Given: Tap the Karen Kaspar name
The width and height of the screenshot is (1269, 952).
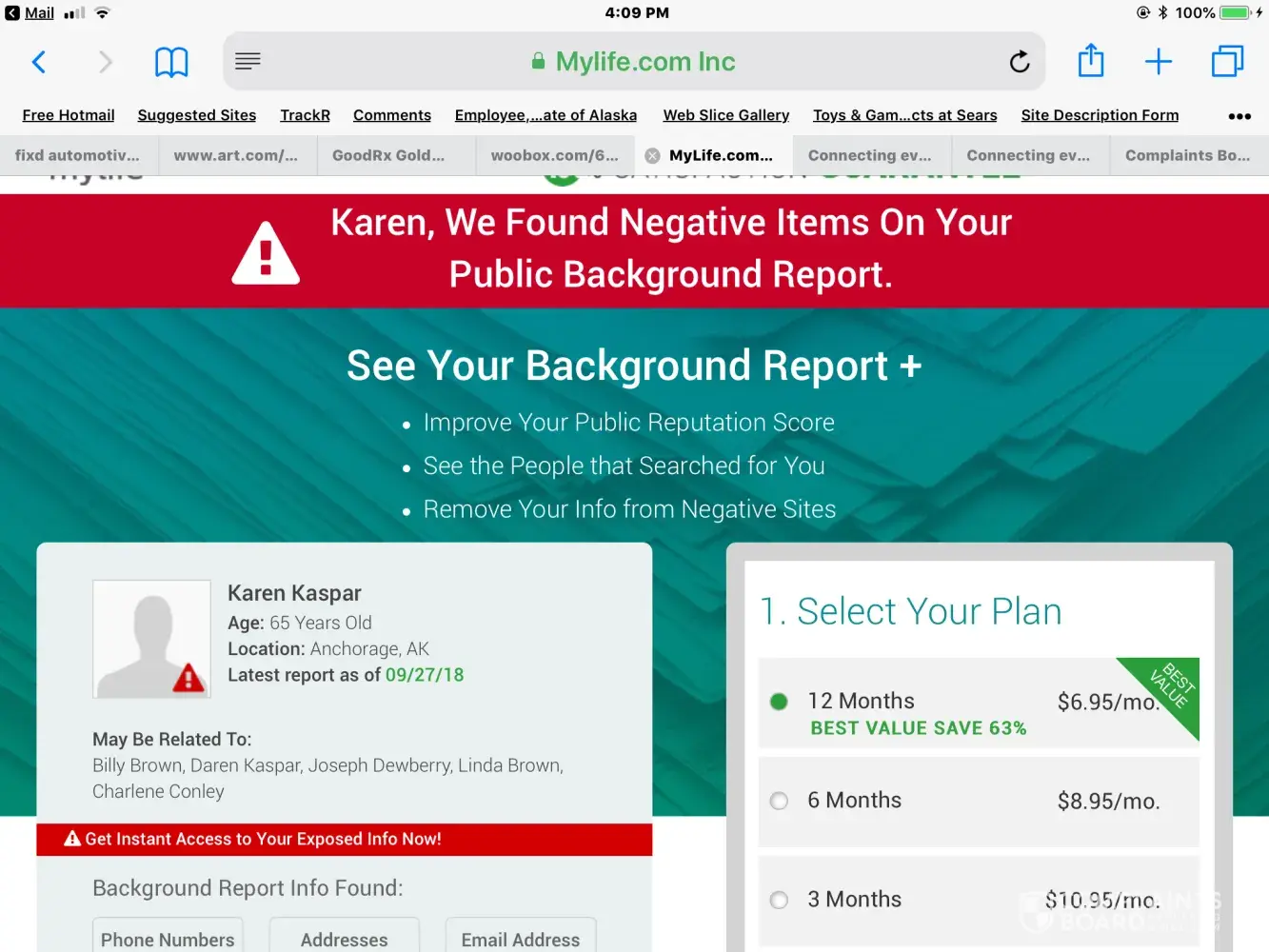Looking at the screenshot, I should pos(294,593).
